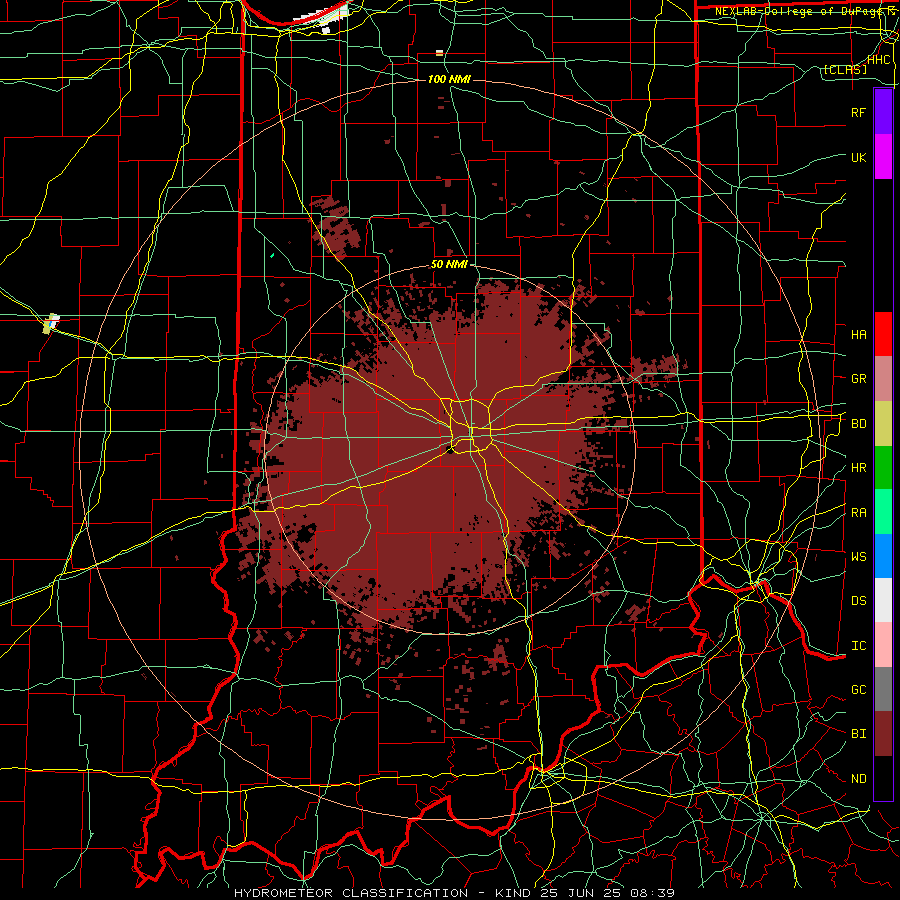Click the BI legend label

click(858, 734)
